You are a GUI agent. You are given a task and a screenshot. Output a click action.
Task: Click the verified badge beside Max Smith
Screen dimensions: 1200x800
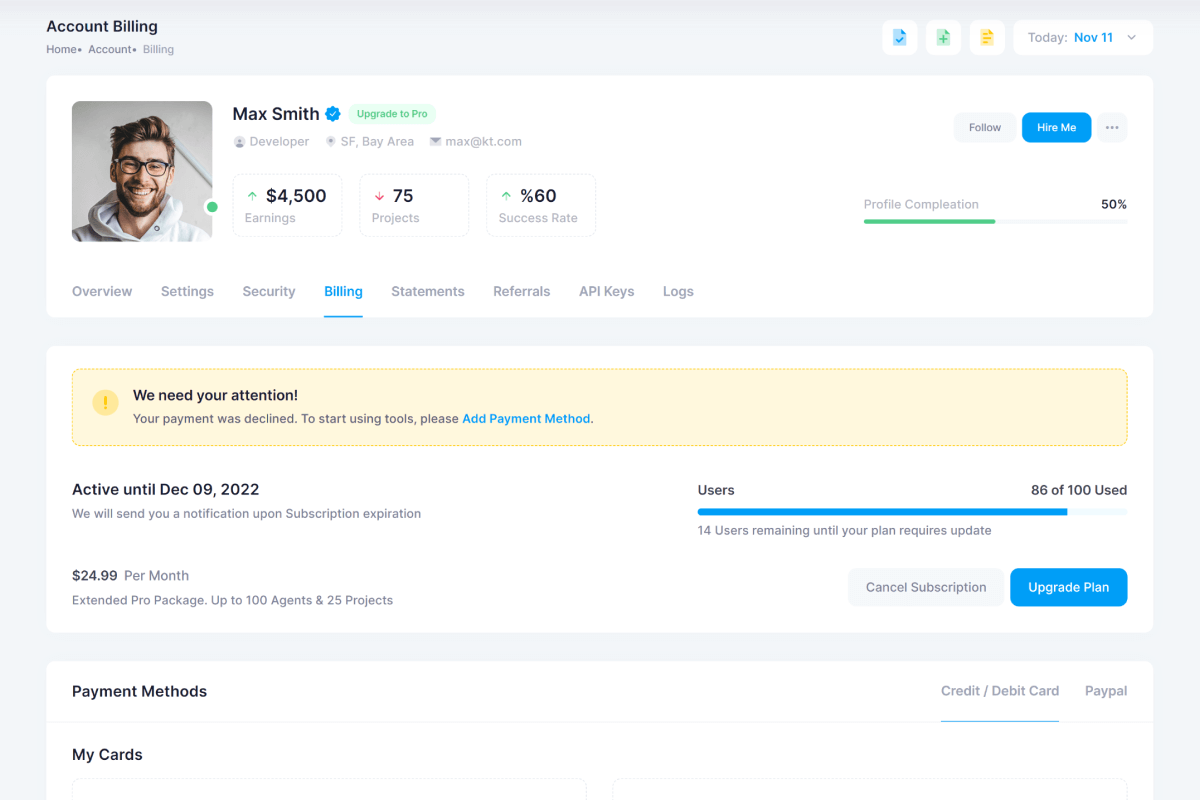click(333, 114)
